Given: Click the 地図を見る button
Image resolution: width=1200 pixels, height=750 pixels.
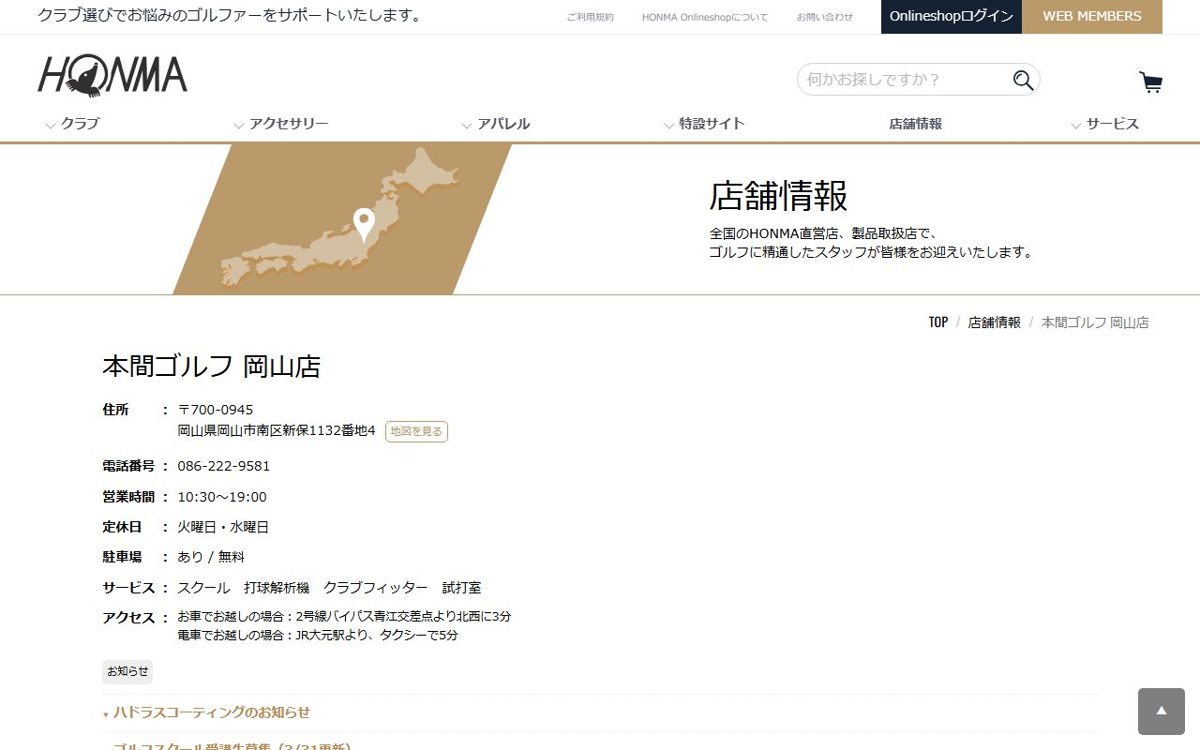Looking at the screenshot, I should tap(416, 431).
